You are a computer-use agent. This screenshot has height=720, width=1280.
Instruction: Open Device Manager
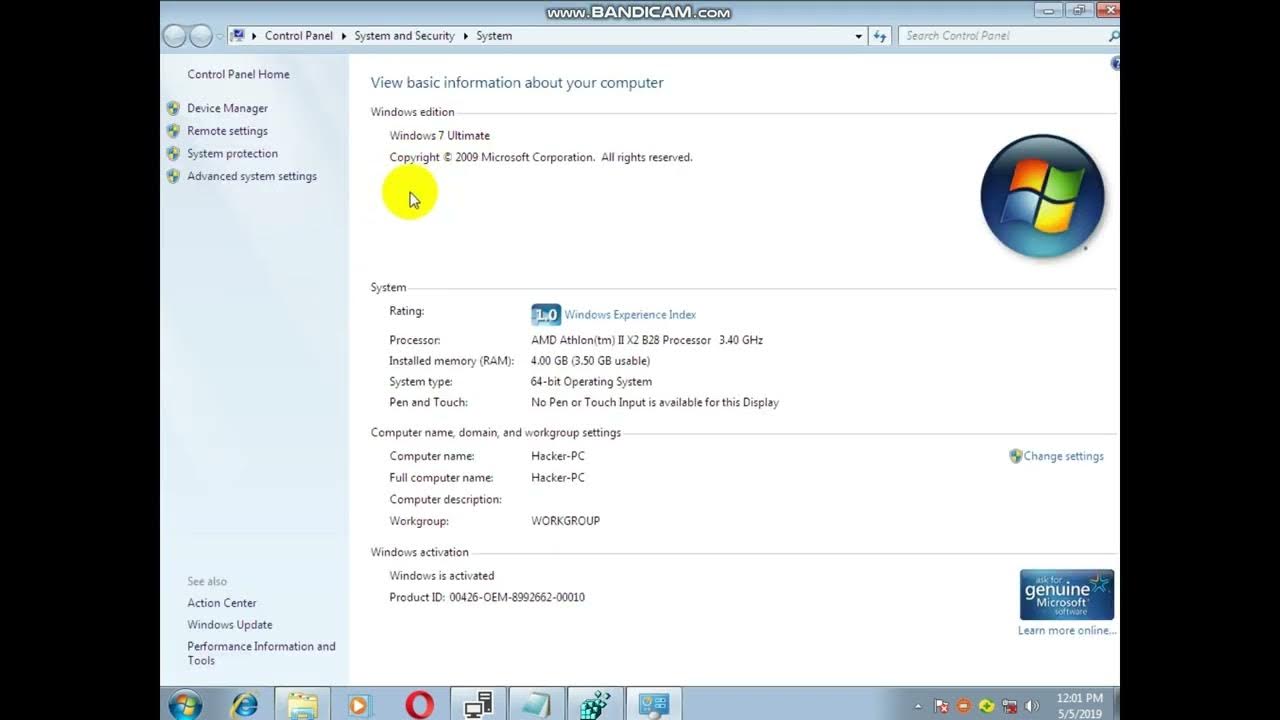(x=227, y=108)
